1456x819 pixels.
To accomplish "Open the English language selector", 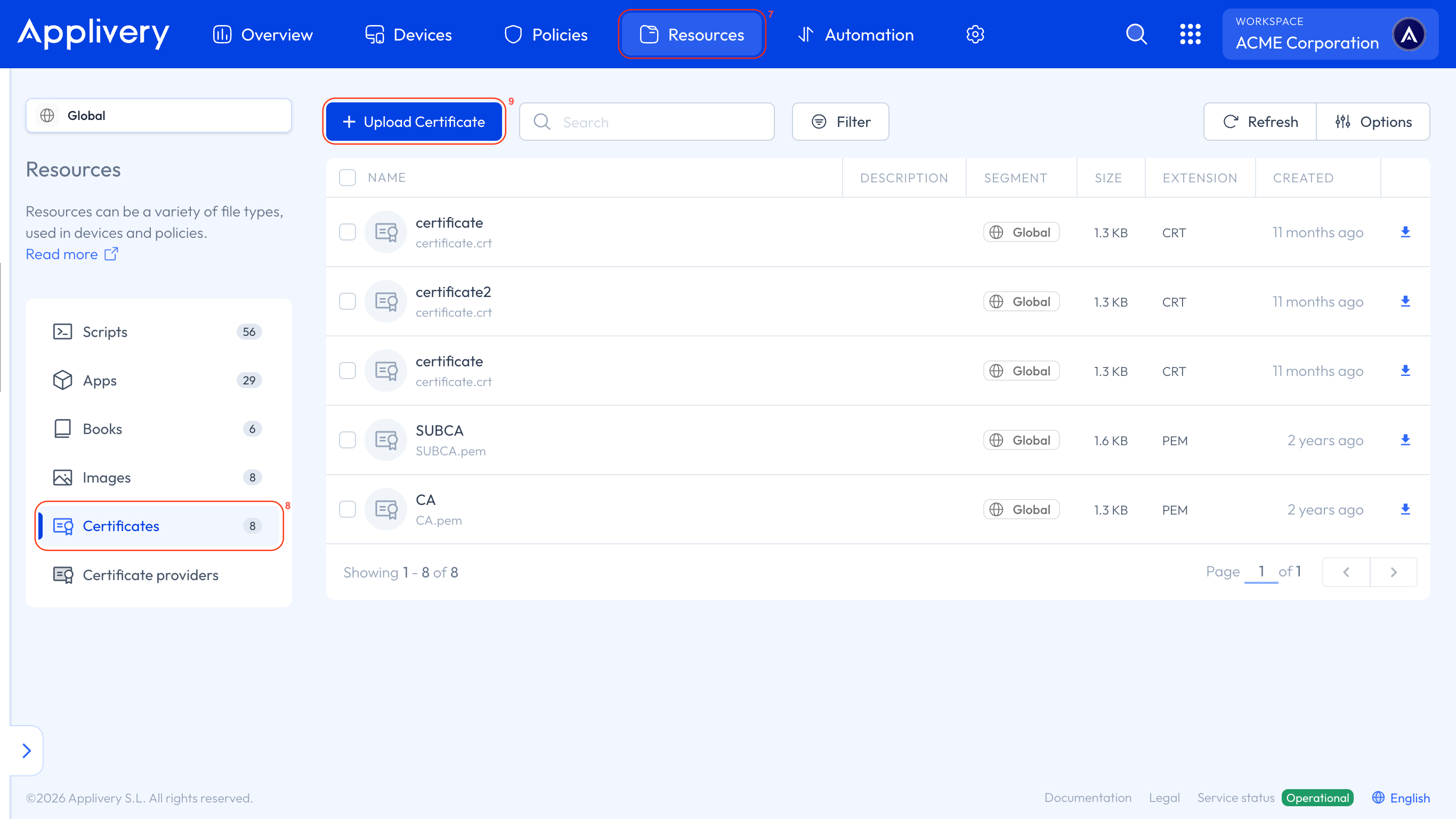I will point(1401,798).
